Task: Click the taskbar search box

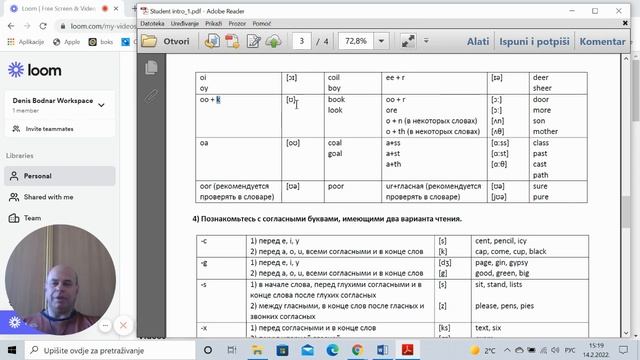Action: click(x=110, y=350)
